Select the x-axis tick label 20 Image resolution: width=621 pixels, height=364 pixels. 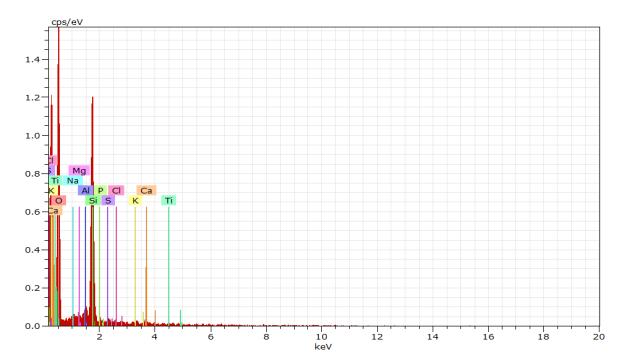pyautogui.click(x=599, y=337)
